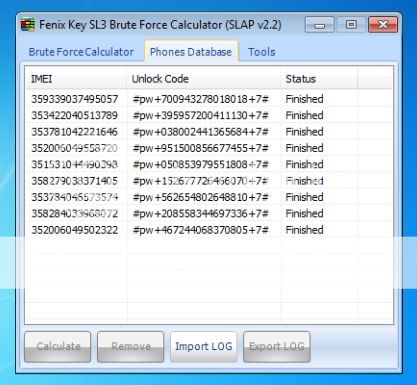Click the Export LOG button
This screenshot has width=417, height=385.
277,347
